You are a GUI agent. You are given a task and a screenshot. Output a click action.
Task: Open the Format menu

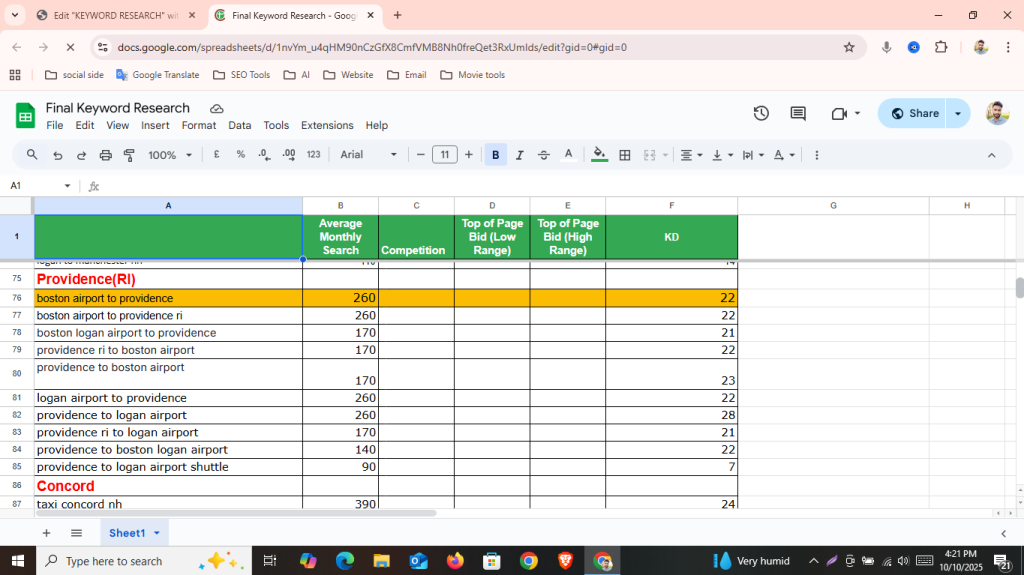tap(198, 125)
